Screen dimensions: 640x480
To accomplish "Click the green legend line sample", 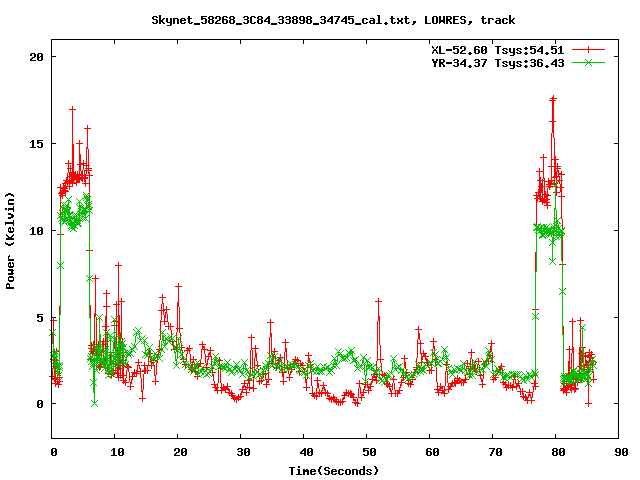I will 588,62.
